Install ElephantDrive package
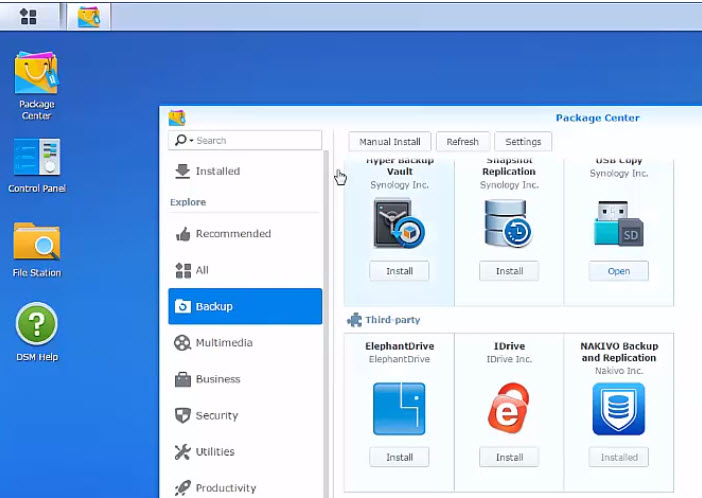The width and height of the screenshot is (702, 498). point(399,457)
